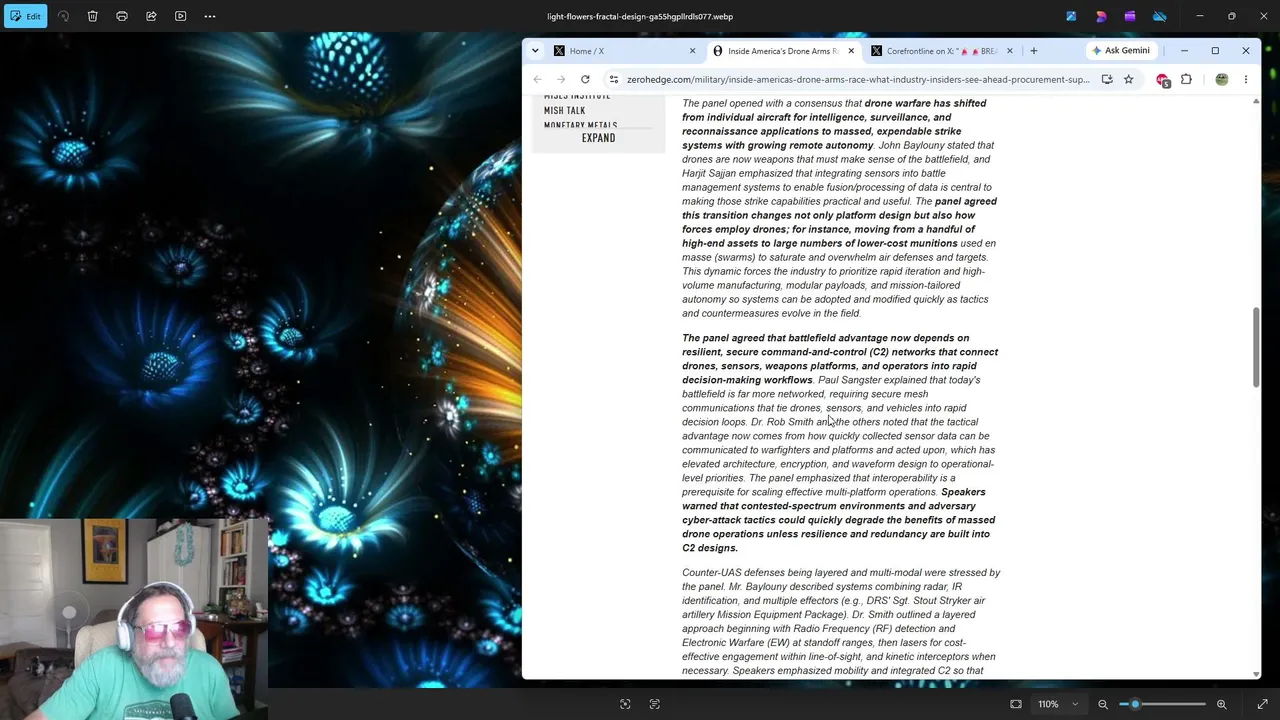Rotate the image in Photos viewer
The image size is (1280, 720).
(x=63, y=16)
